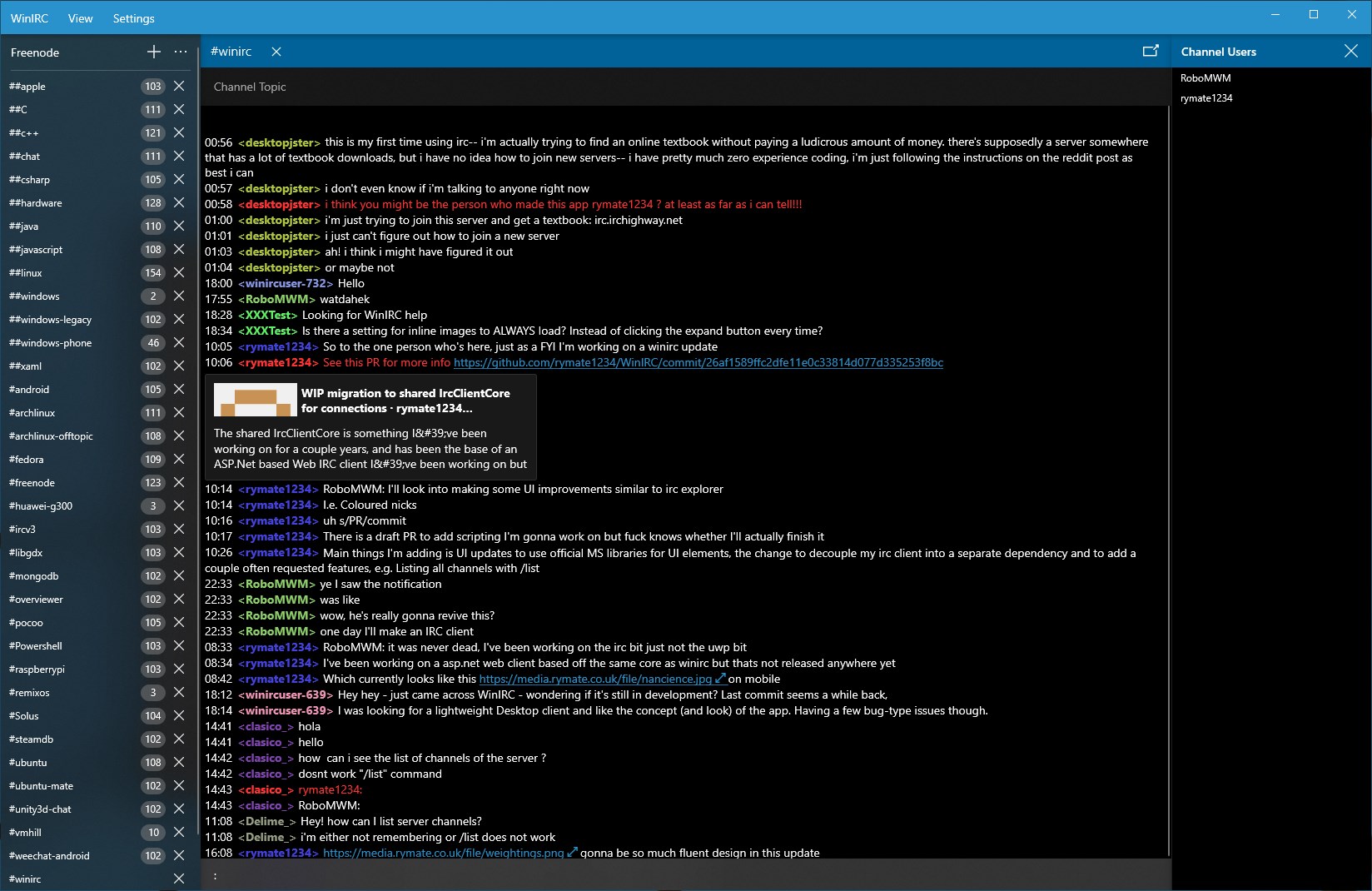This screenshot has width=1372, height=891.
Task: Close the Channel Users panel
Action: click(1351, 51)
